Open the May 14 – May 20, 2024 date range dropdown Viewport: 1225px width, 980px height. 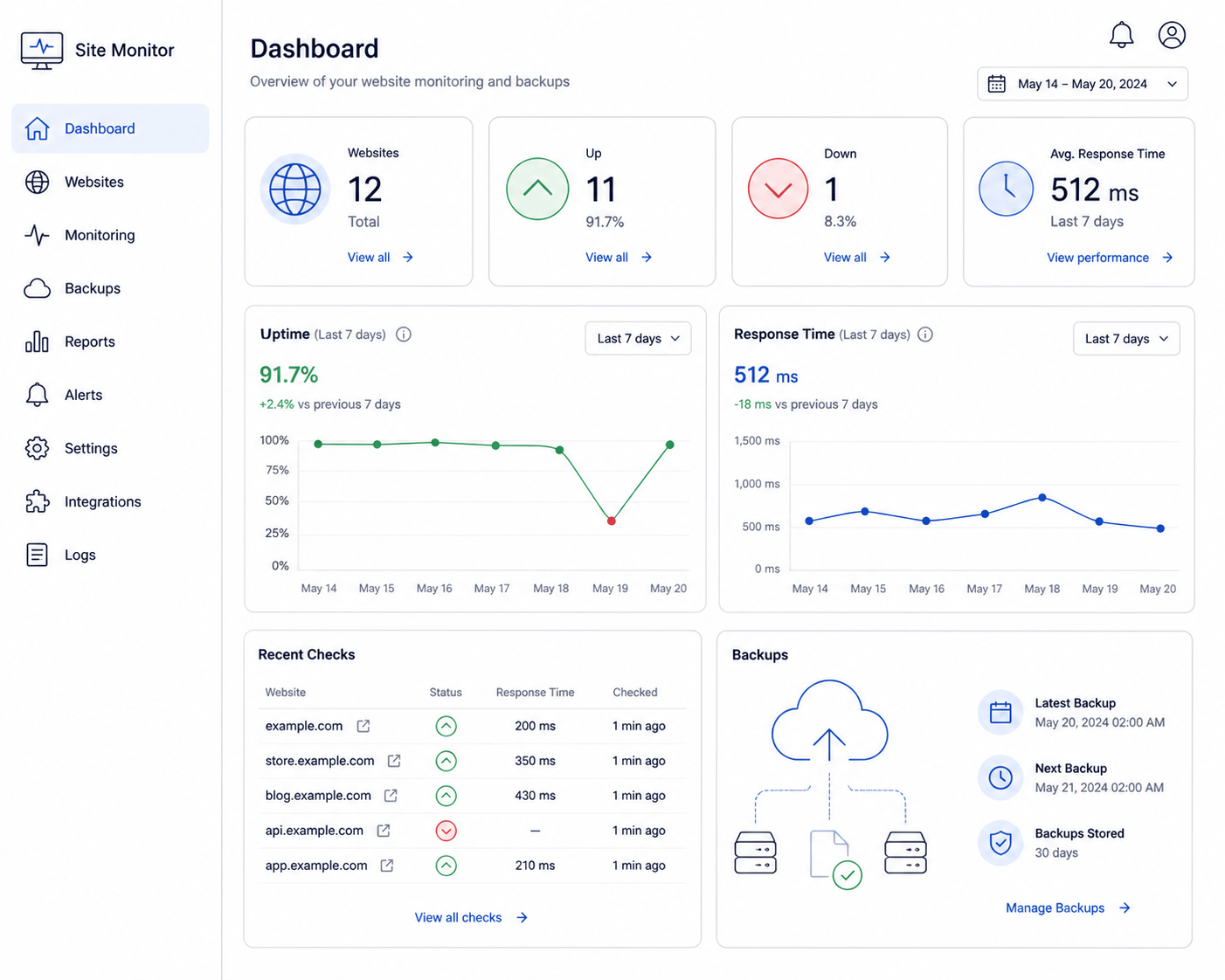[1083, 84]
